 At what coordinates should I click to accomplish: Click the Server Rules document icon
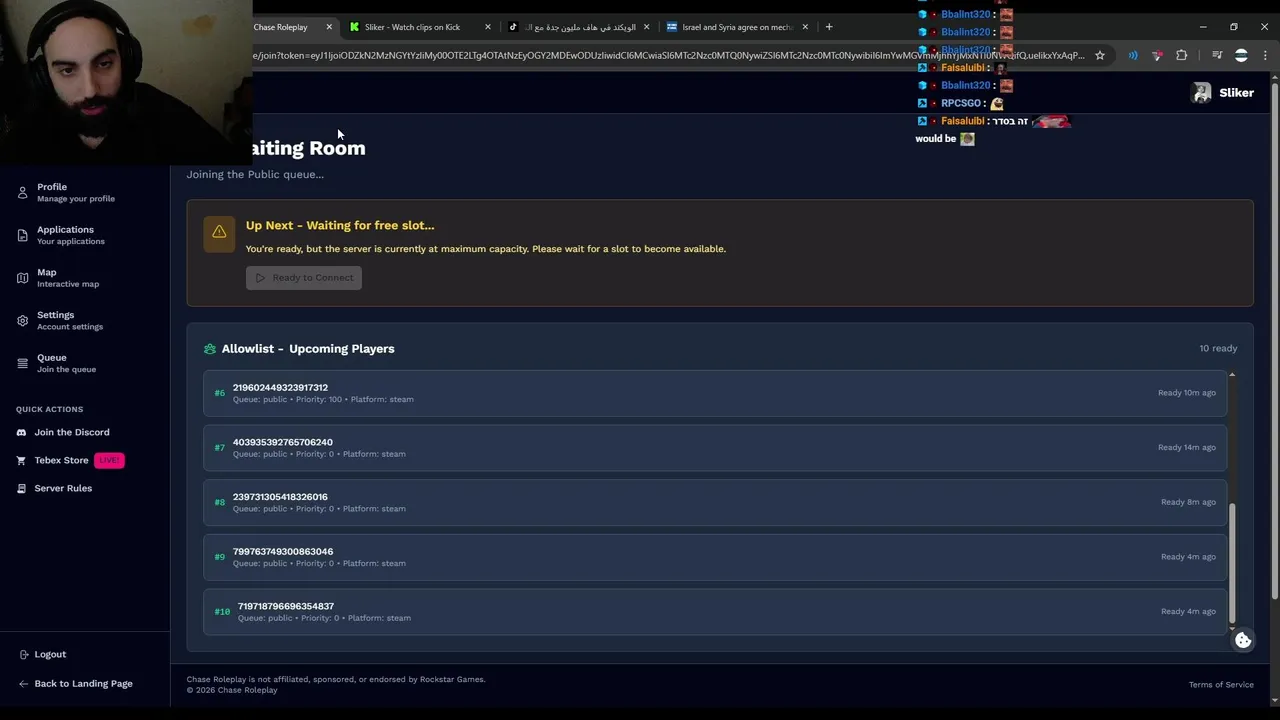pos(22,488)
